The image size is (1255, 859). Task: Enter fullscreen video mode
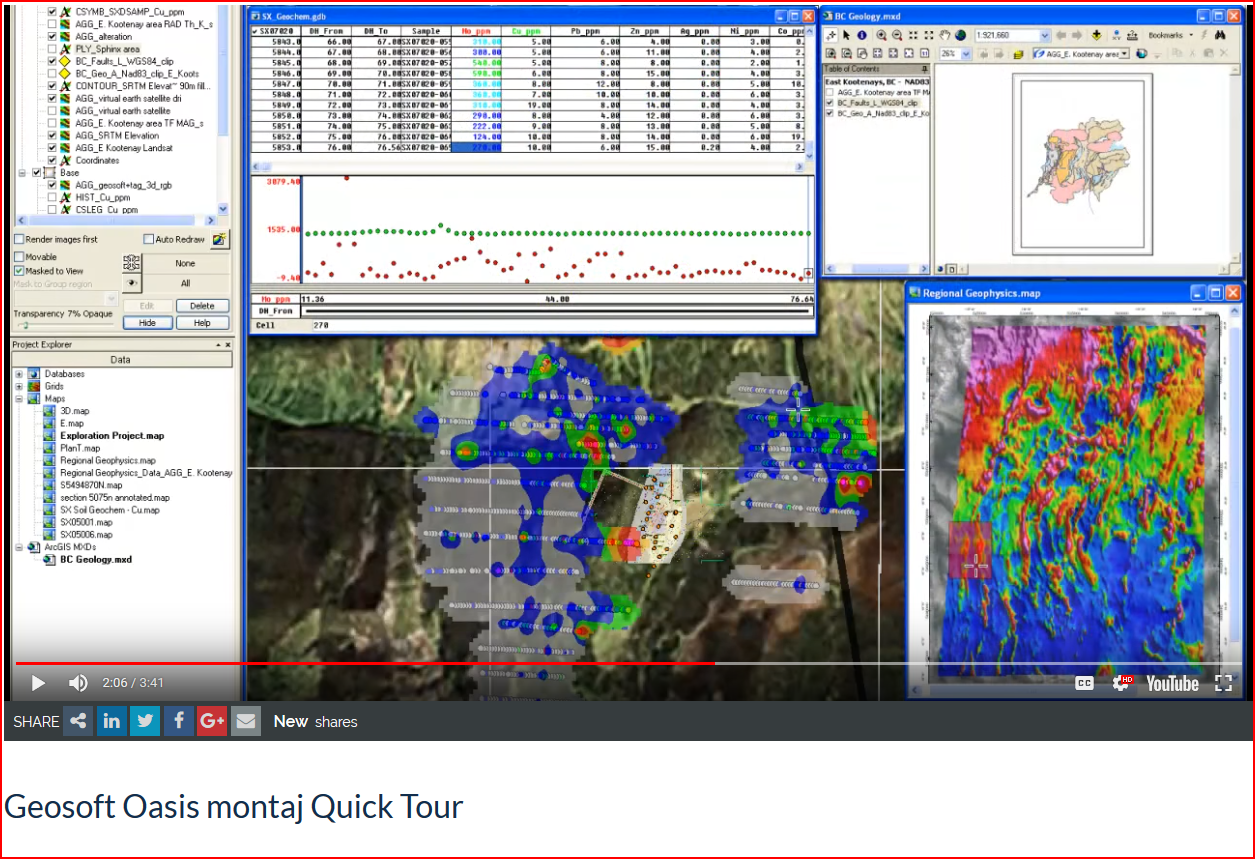(1223, 683)
